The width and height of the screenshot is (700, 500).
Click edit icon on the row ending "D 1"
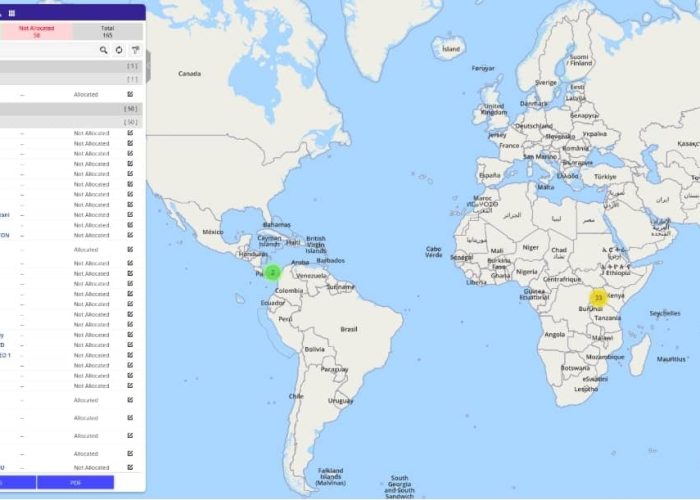click(130, 355)
